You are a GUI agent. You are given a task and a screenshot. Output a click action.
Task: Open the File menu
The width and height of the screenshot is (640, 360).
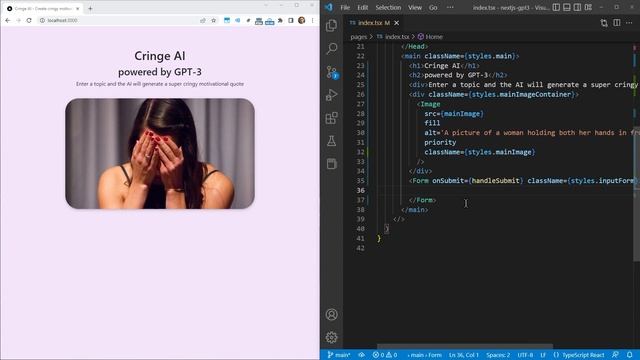click(x=345, y=7)
